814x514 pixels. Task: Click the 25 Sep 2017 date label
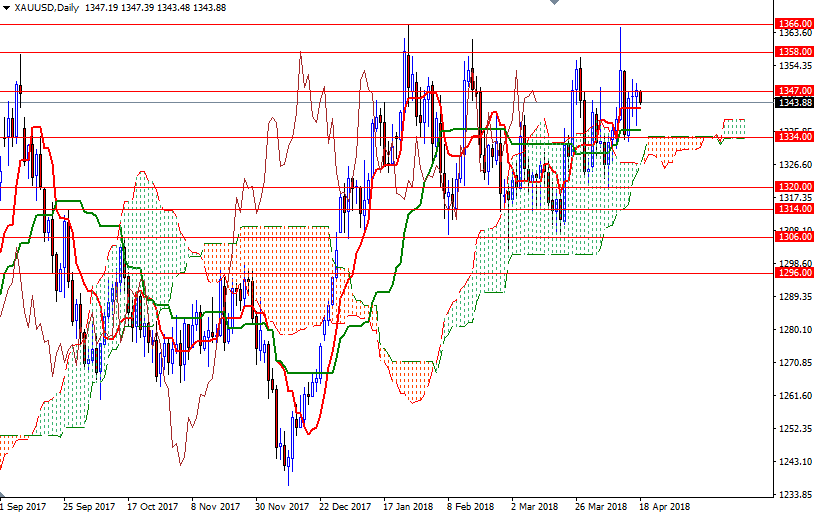pyautogui.click(x=89, y=506)
